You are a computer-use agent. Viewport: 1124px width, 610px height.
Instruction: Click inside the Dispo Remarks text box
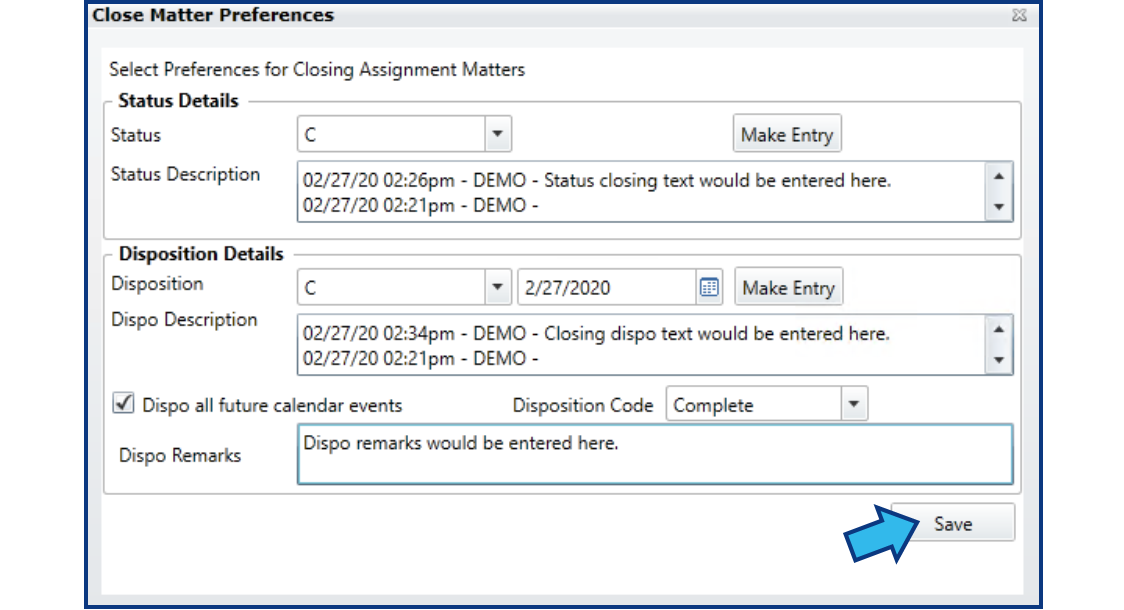(655, 454)
